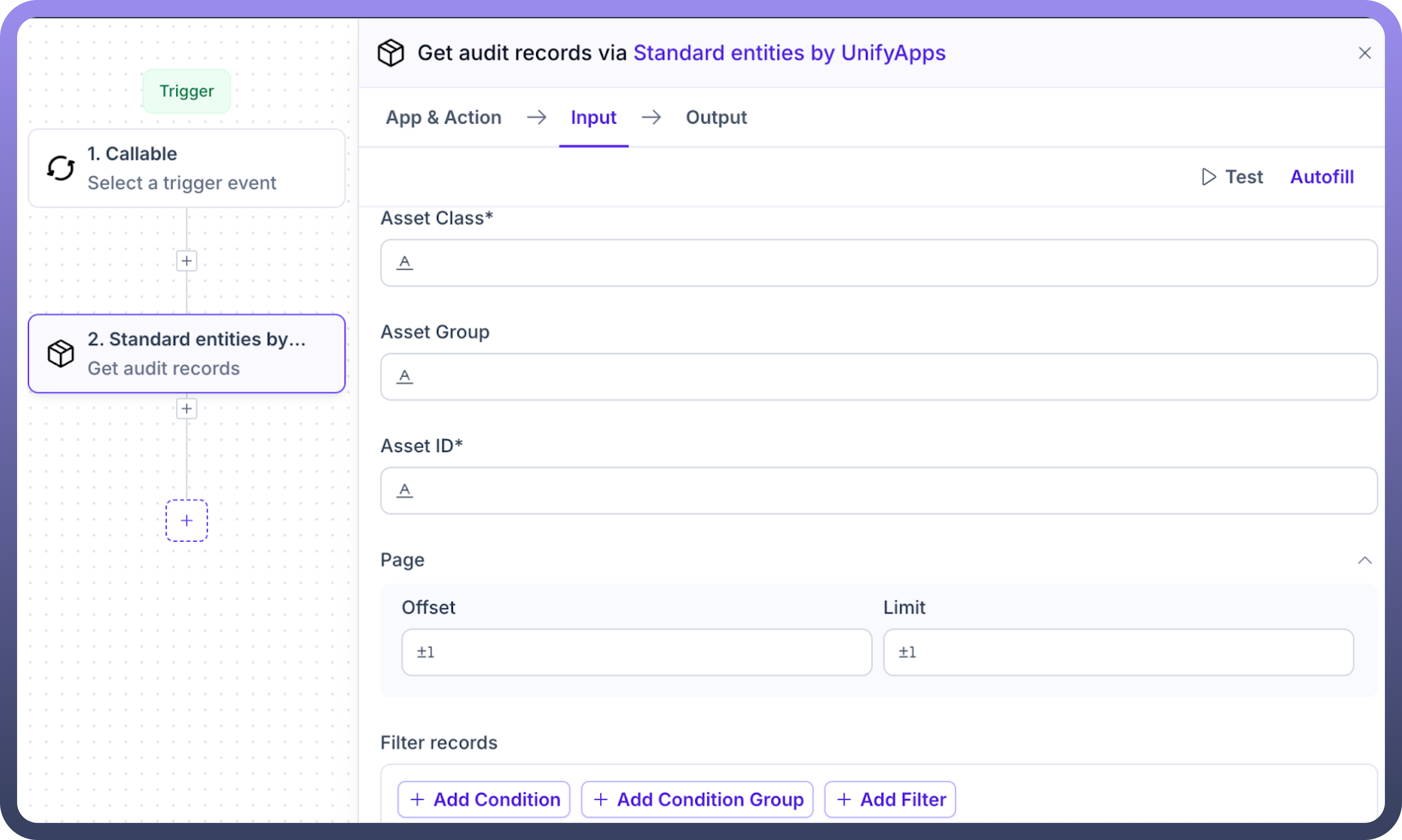Open the Standard entities by UnifyApps link

pos(789,53)
